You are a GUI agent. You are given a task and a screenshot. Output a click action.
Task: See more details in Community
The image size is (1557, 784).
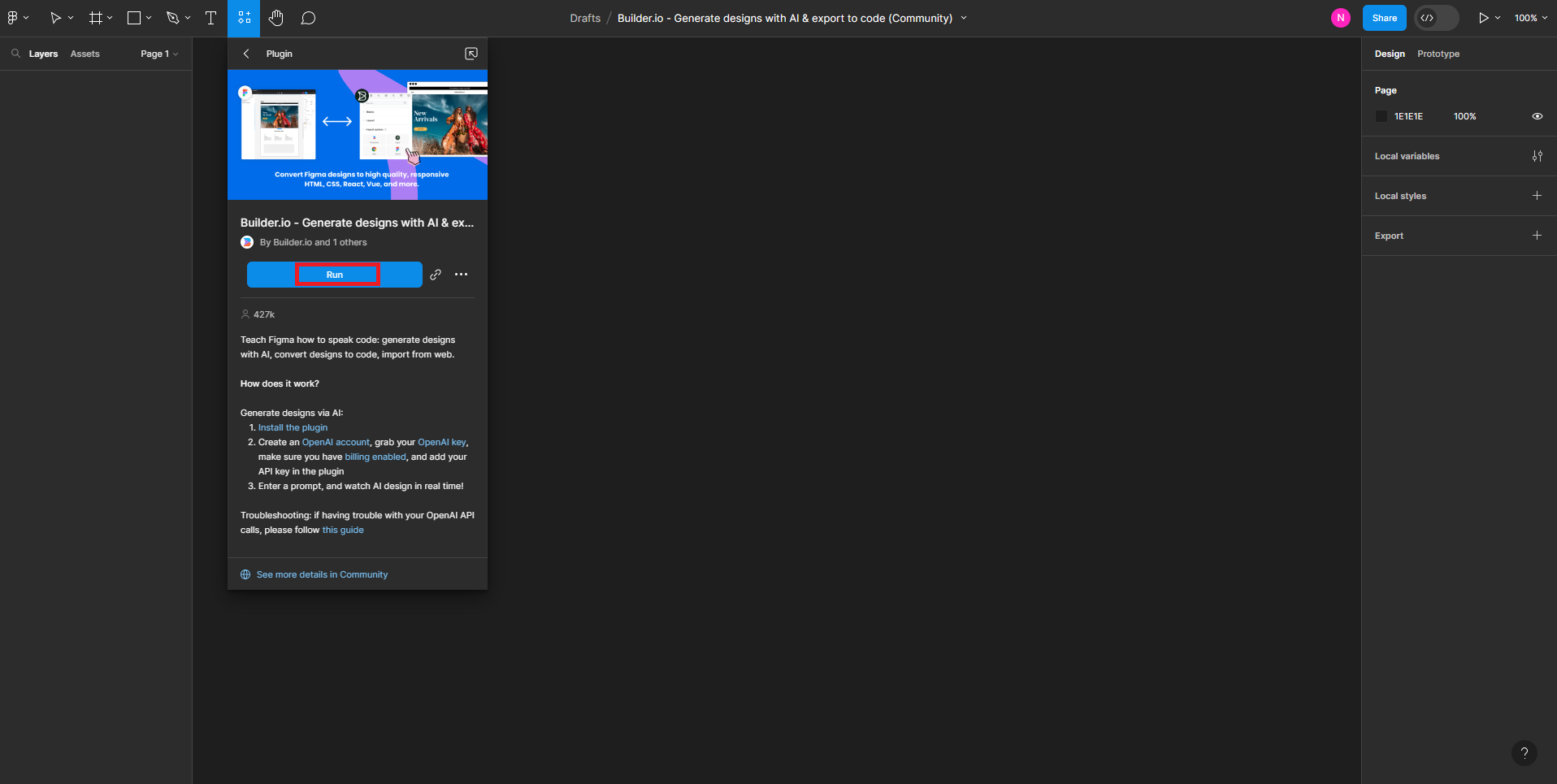pyautogui.click(x=314, y=574)
